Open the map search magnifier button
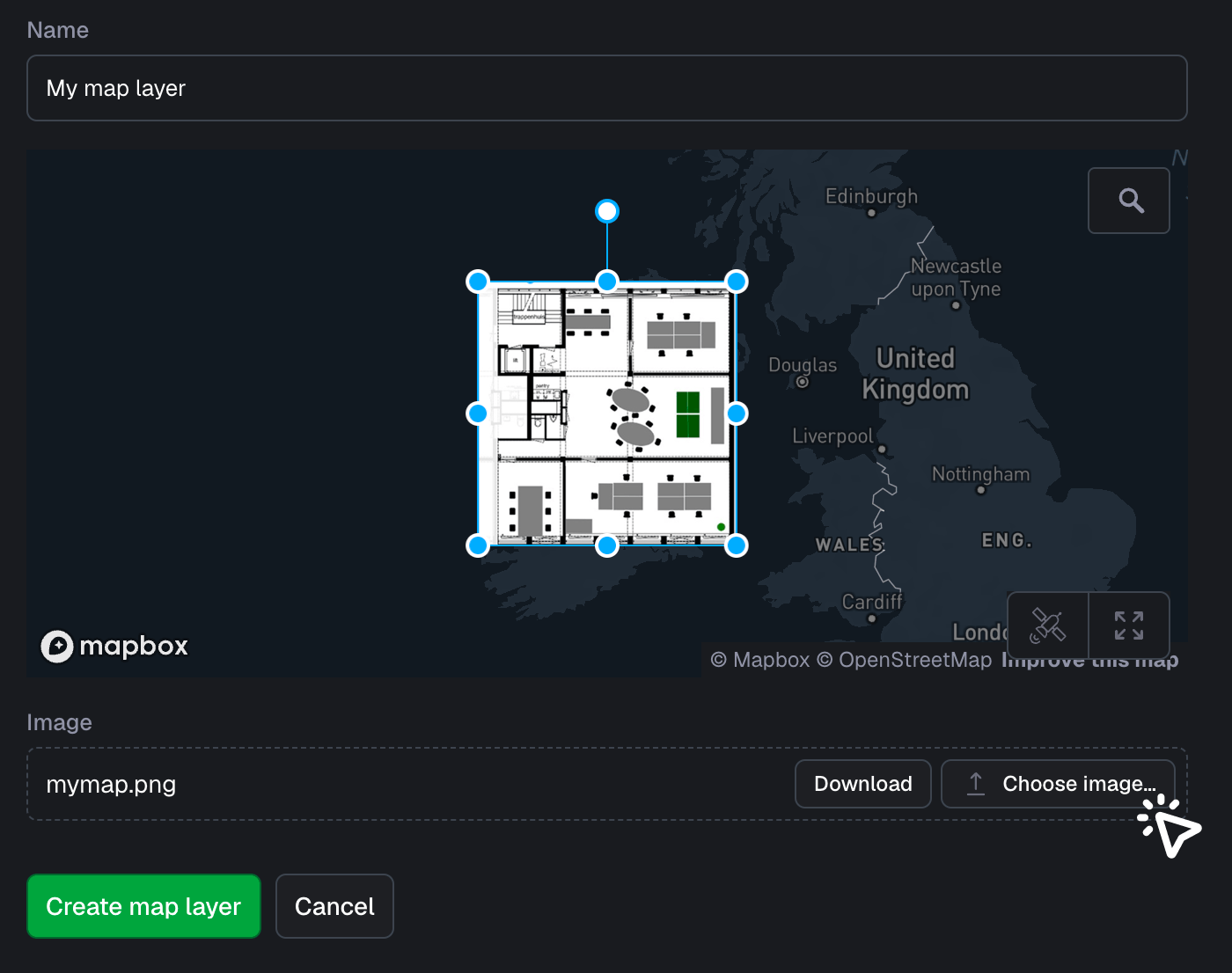Screen dimensions: 1232x973 click(x=1129, y=201)
